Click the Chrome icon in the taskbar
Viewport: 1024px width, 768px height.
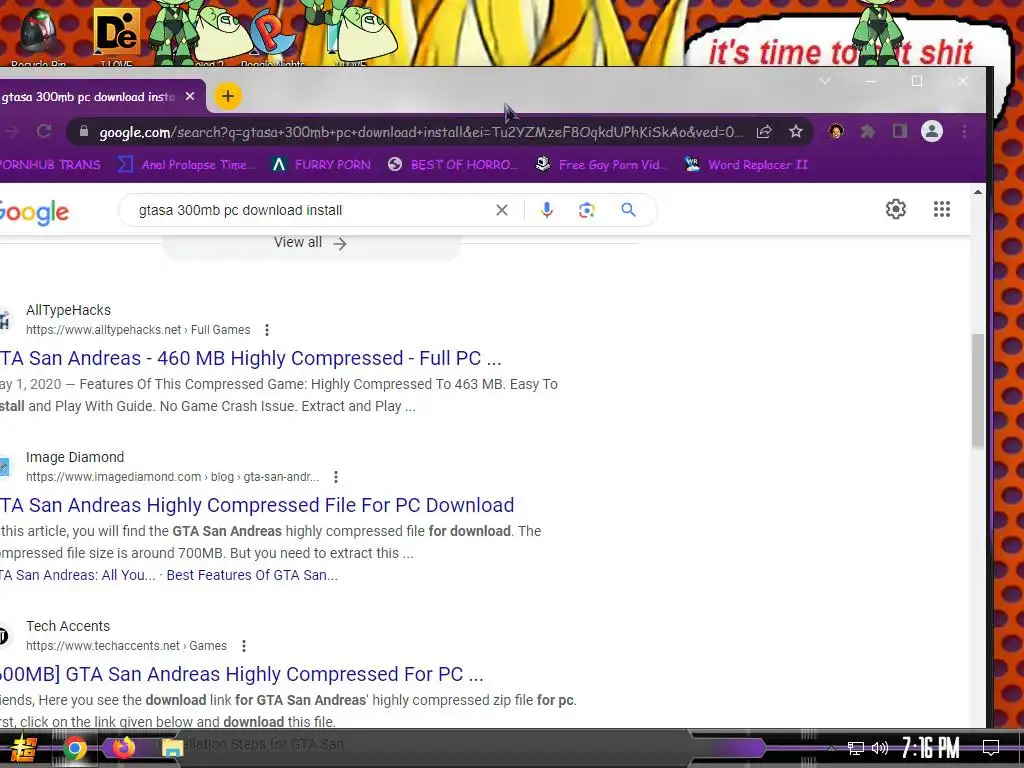click(x=75, y=748)
